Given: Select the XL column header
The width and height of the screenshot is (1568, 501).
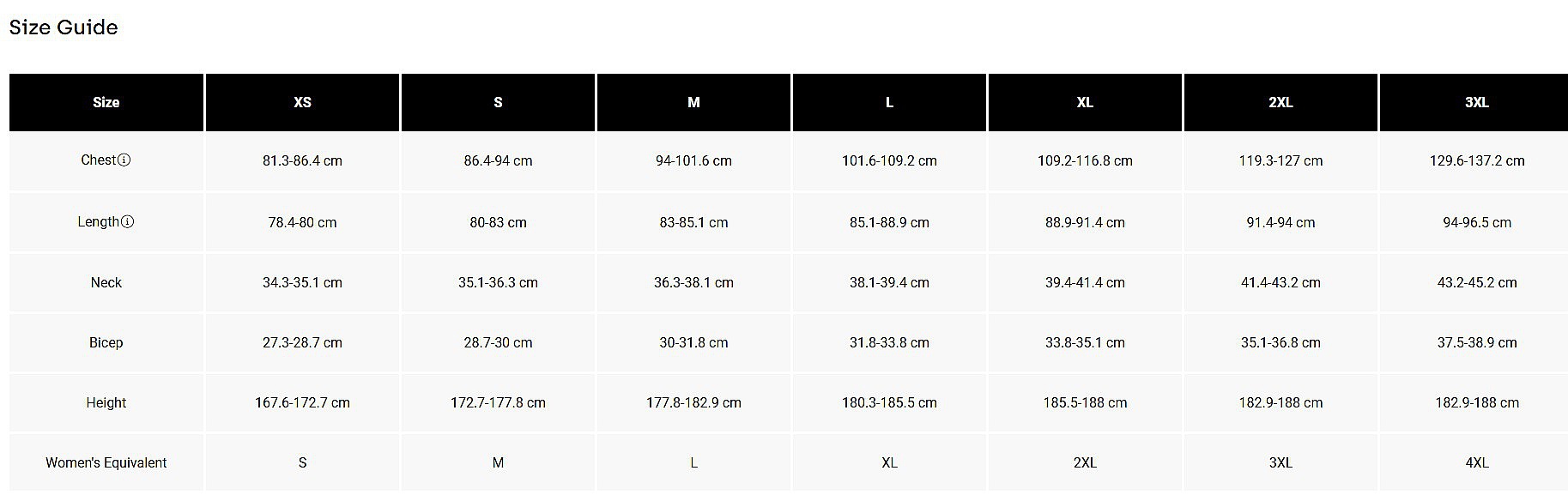Looking at the screenshot, I should point(1085,103).
